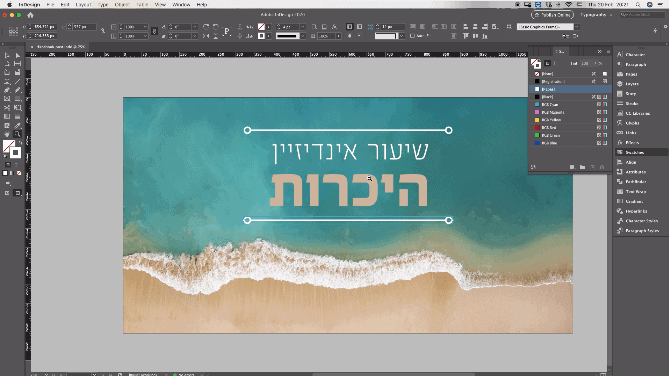Open the View menu
The height and width of the screenshot is (376, 669).
(160, 4)
